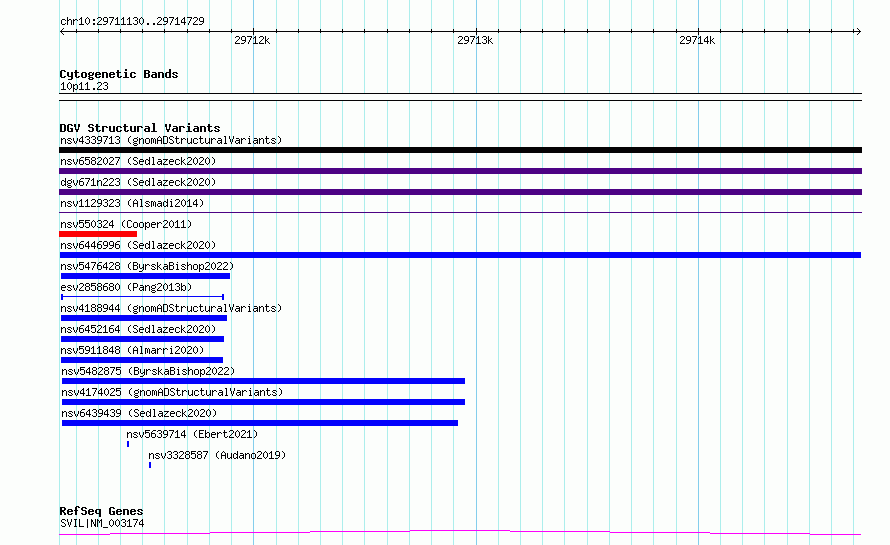This screenshot has height=545, width=890.
Task: Click the tiny nsv3328587 variant mark
Action: (x=150, y=465)
